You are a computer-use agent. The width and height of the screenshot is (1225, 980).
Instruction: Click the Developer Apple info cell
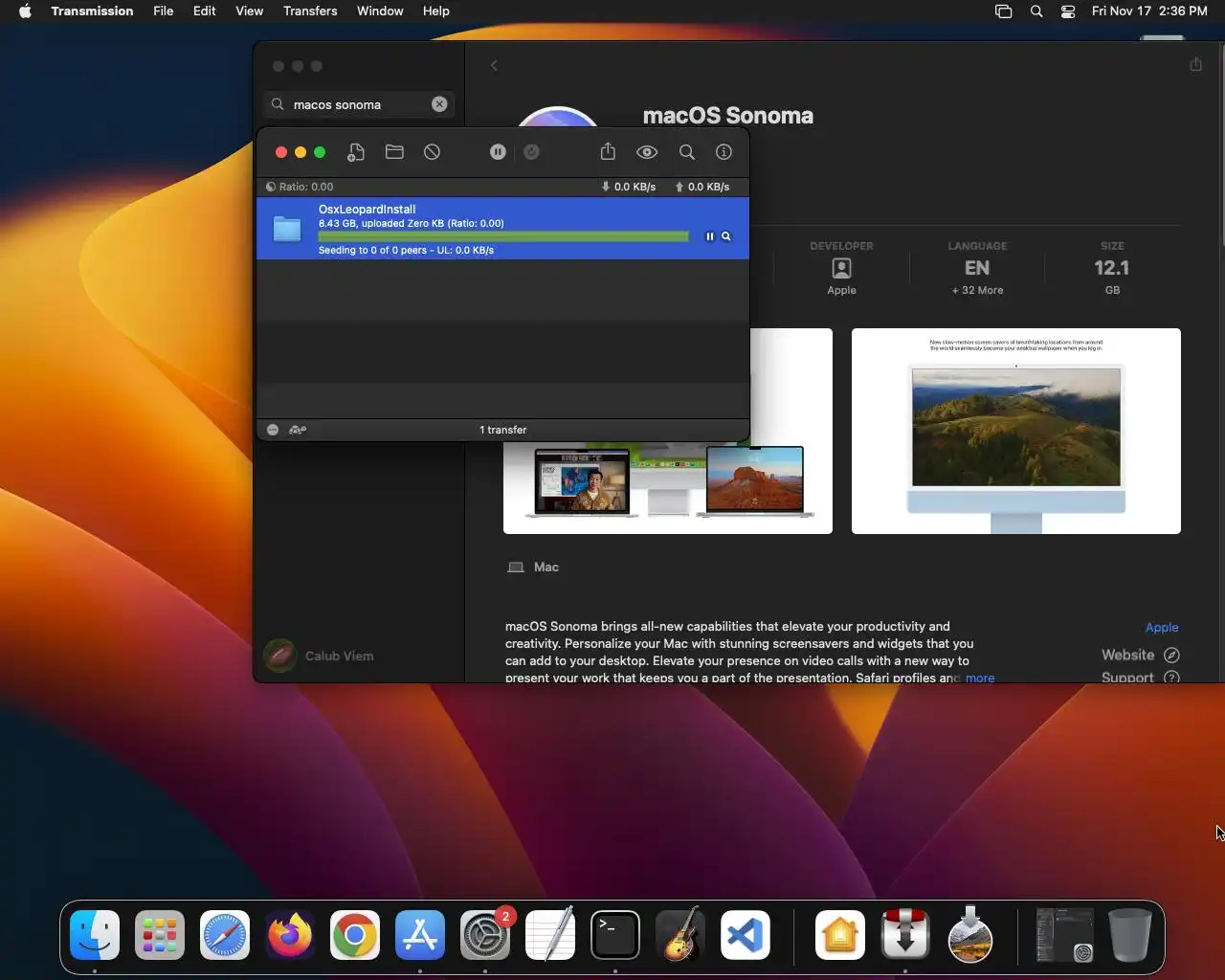pyautogui.click(x=841, y=268)
